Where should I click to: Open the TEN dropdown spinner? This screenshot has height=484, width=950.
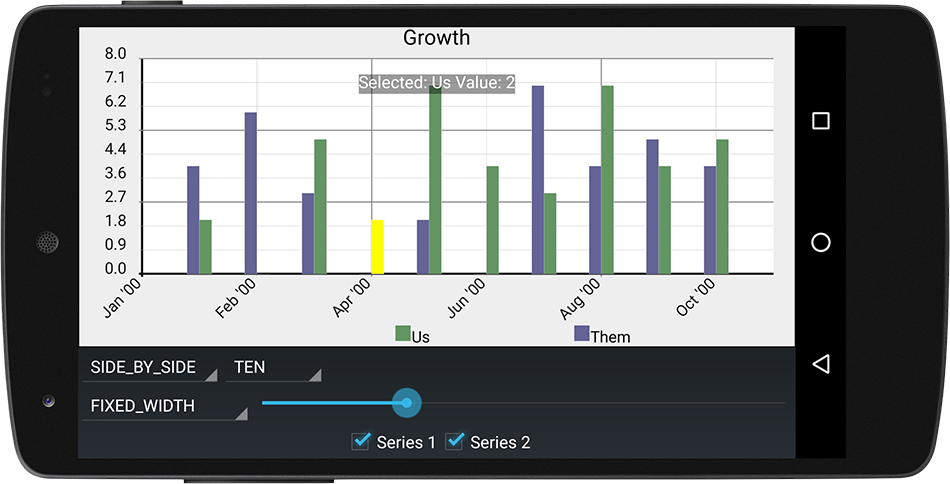[x=273, y=368]
